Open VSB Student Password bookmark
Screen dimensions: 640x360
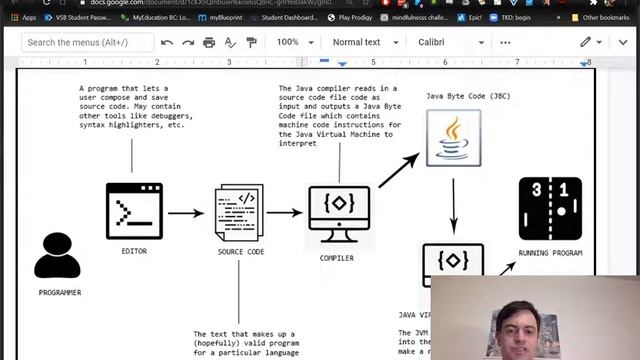(78, 18)
